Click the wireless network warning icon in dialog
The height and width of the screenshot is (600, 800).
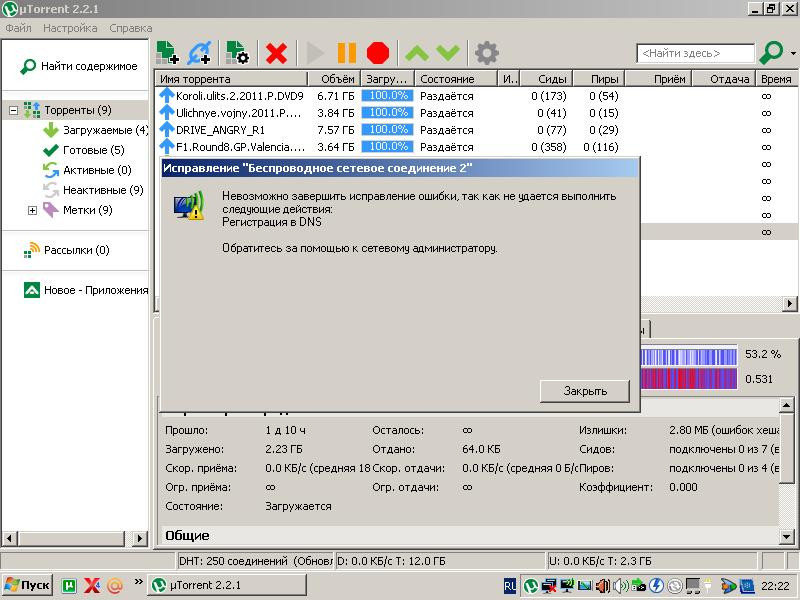(x=189, y=206)
